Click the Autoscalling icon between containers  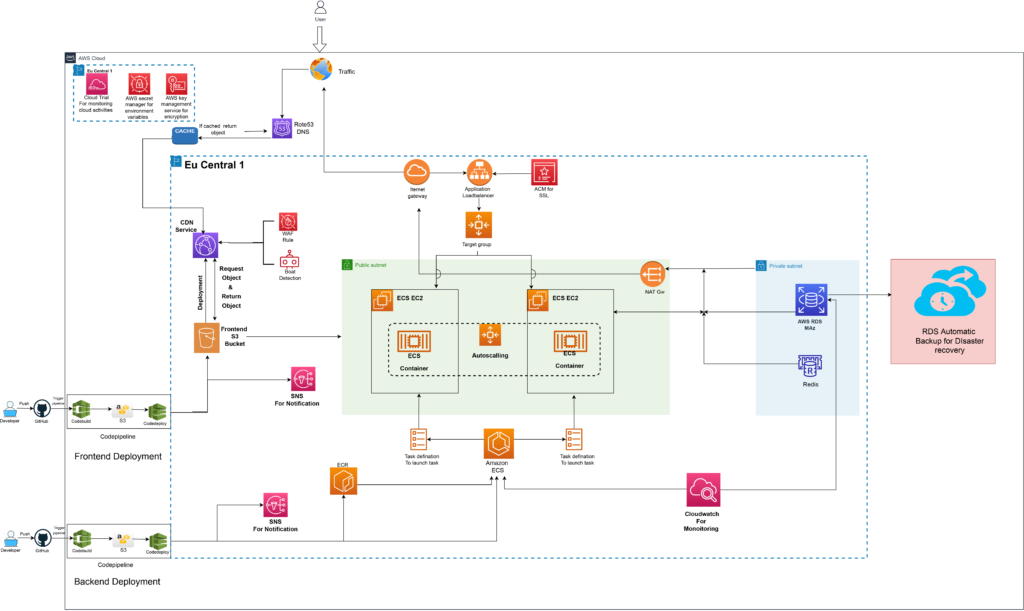(490, 335)
